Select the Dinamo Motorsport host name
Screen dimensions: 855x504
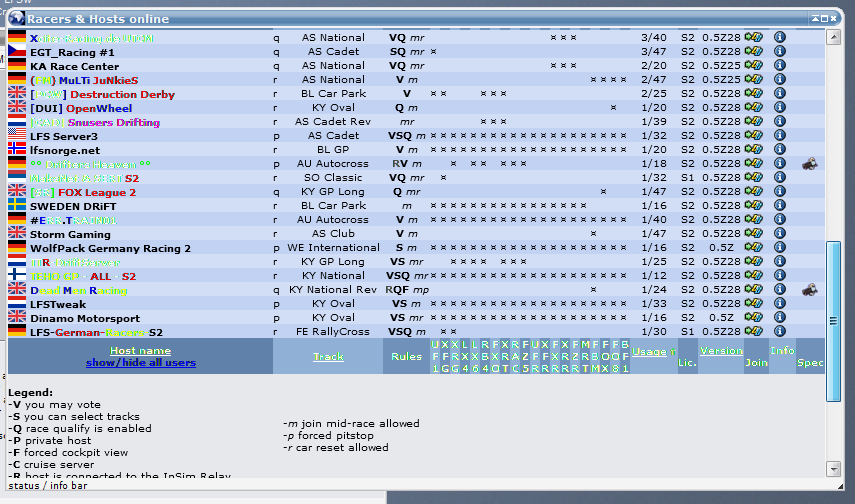click(x=85, y=319)
